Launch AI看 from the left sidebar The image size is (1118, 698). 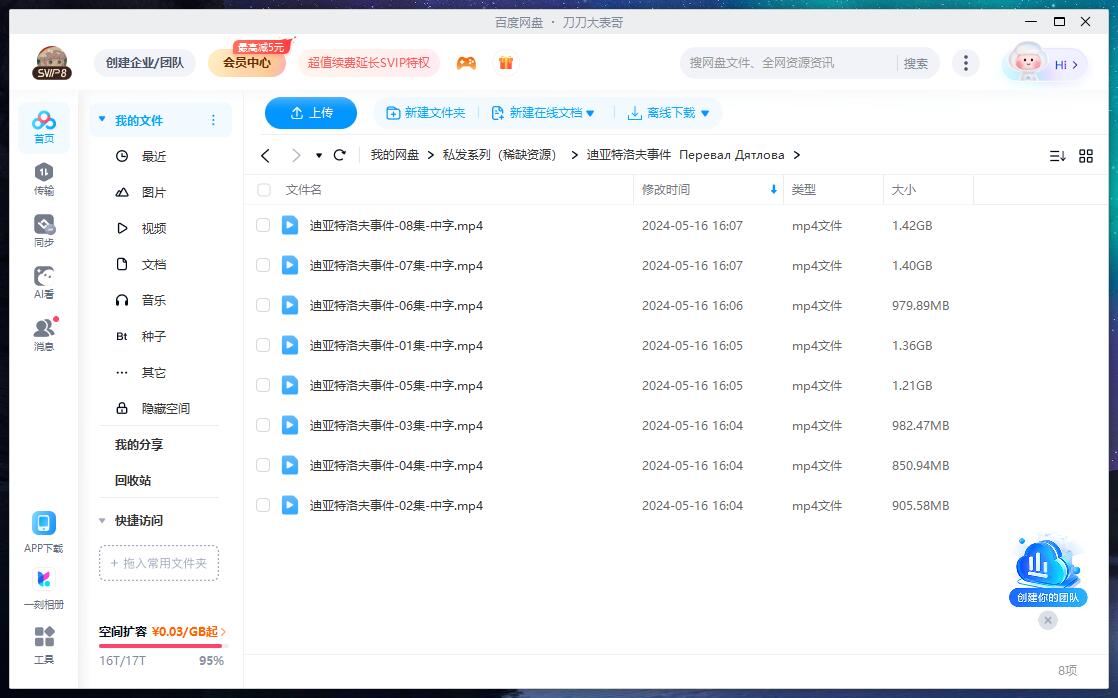[x=42, y=280]
